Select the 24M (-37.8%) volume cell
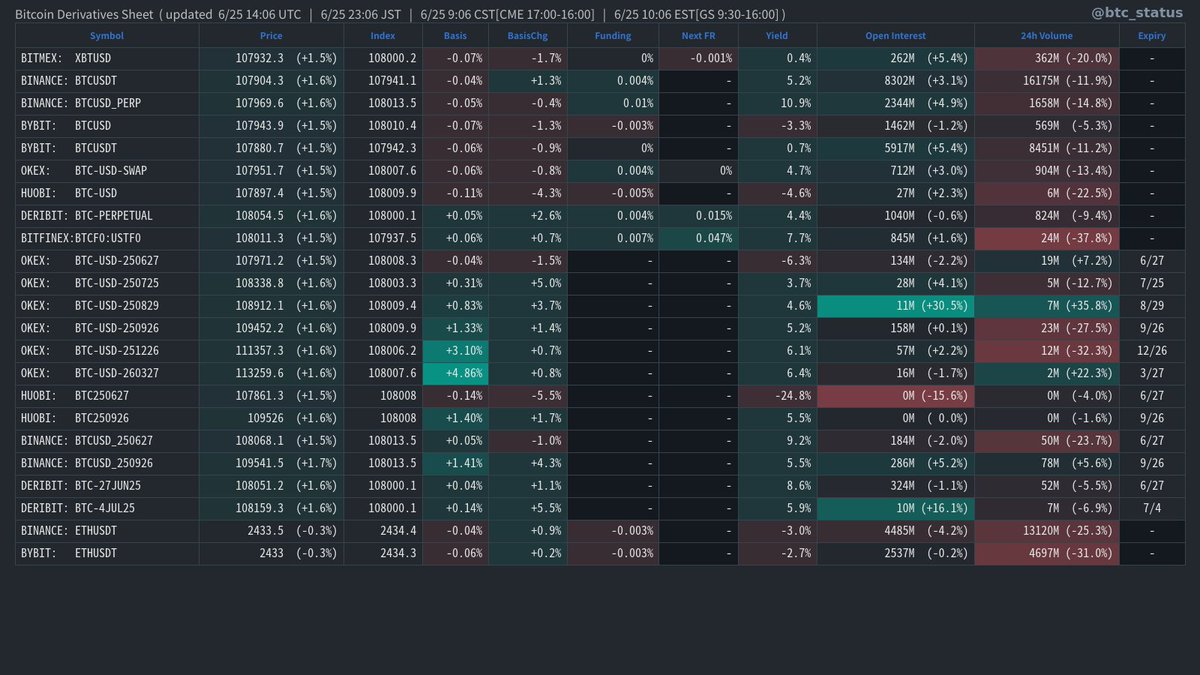Viewport: 1200px width, 675px height. (1046, 239)
